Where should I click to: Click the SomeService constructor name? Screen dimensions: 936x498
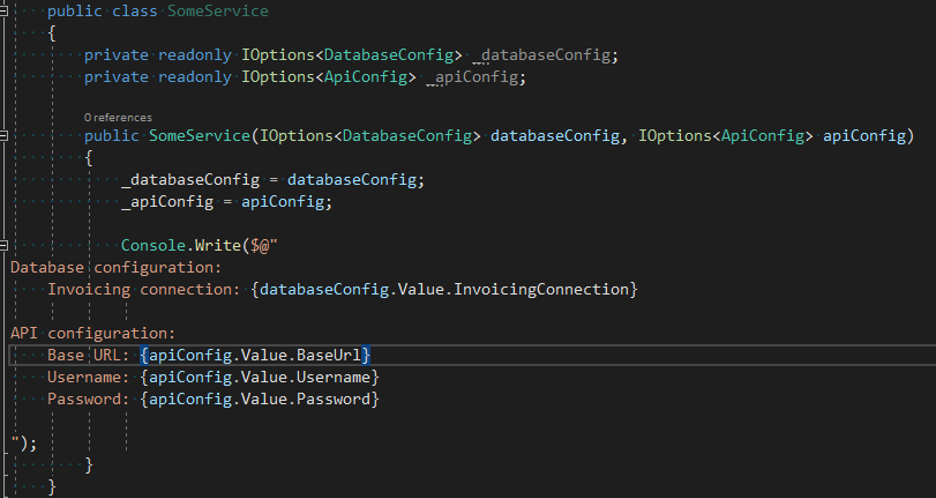pyautogui.click(x=199, y=136)
